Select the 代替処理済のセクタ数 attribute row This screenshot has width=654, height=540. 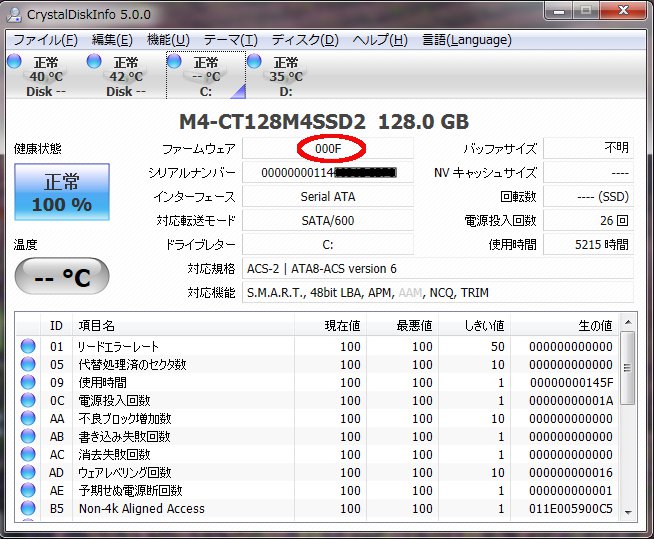point(317,364)
